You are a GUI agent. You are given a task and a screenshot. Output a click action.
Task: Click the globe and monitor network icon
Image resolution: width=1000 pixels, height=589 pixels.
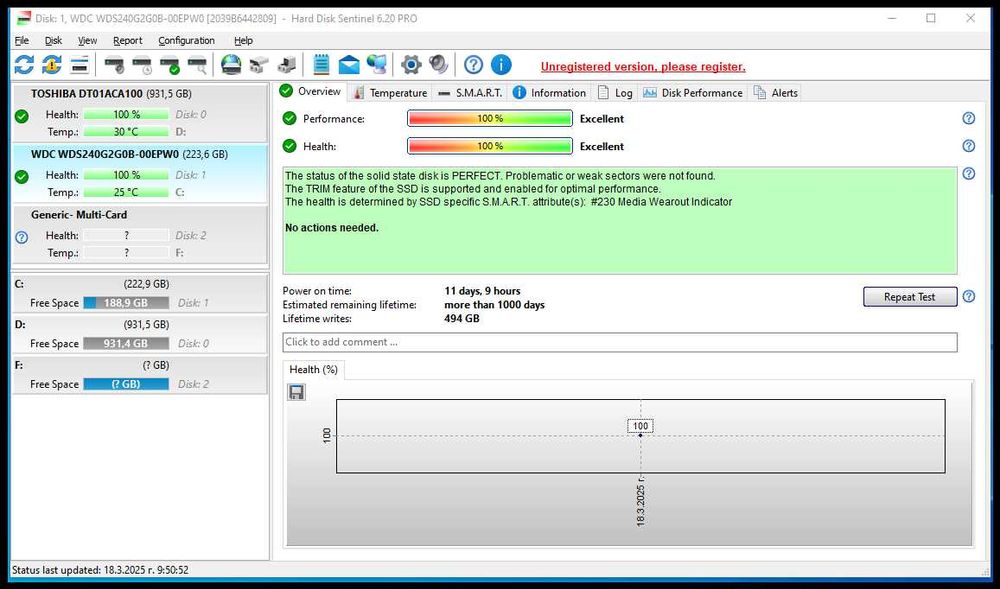coord(377,64)
